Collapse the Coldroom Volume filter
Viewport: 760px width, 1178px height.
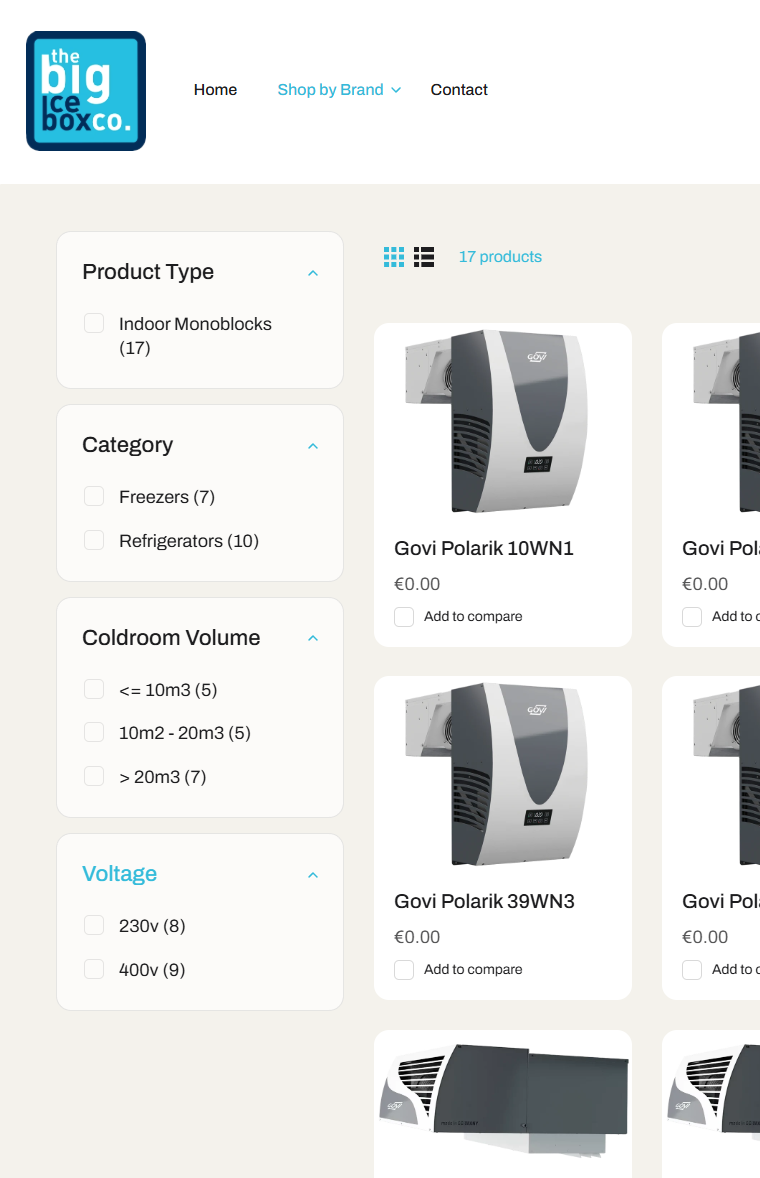(313, 638)
